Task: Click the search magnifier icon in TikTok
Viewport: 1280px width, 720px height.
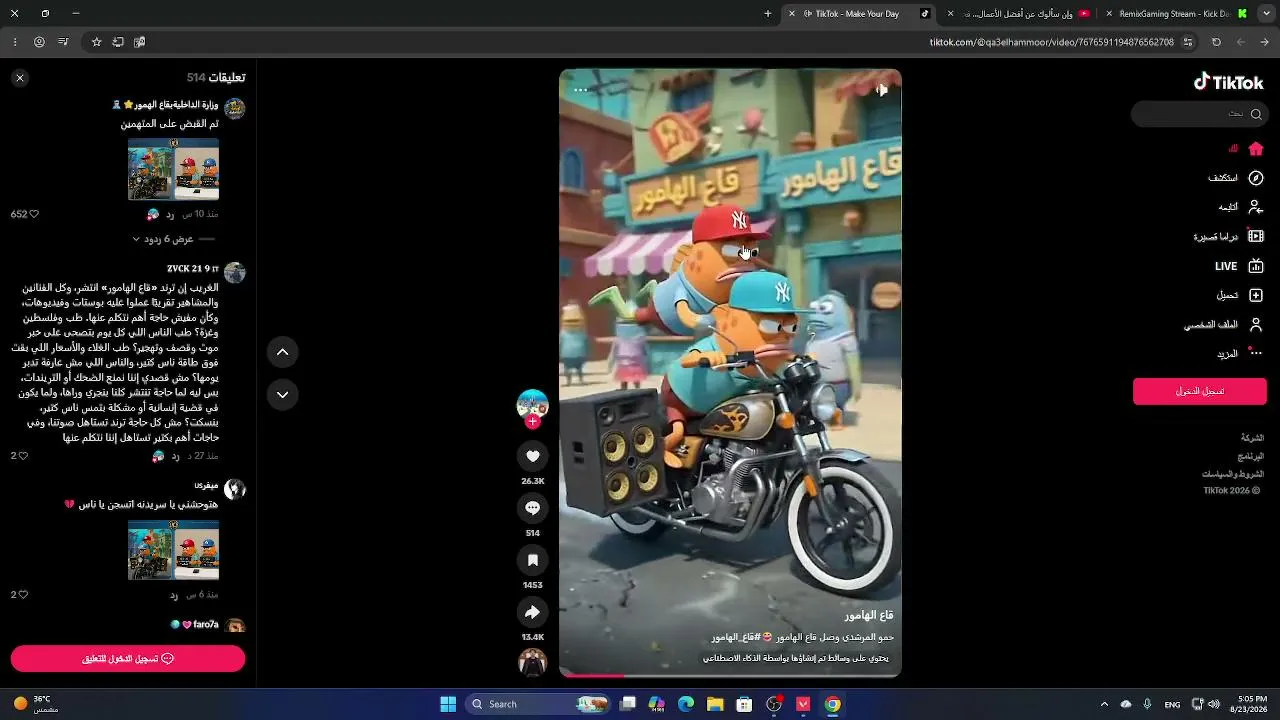Action: (1256, 114)
